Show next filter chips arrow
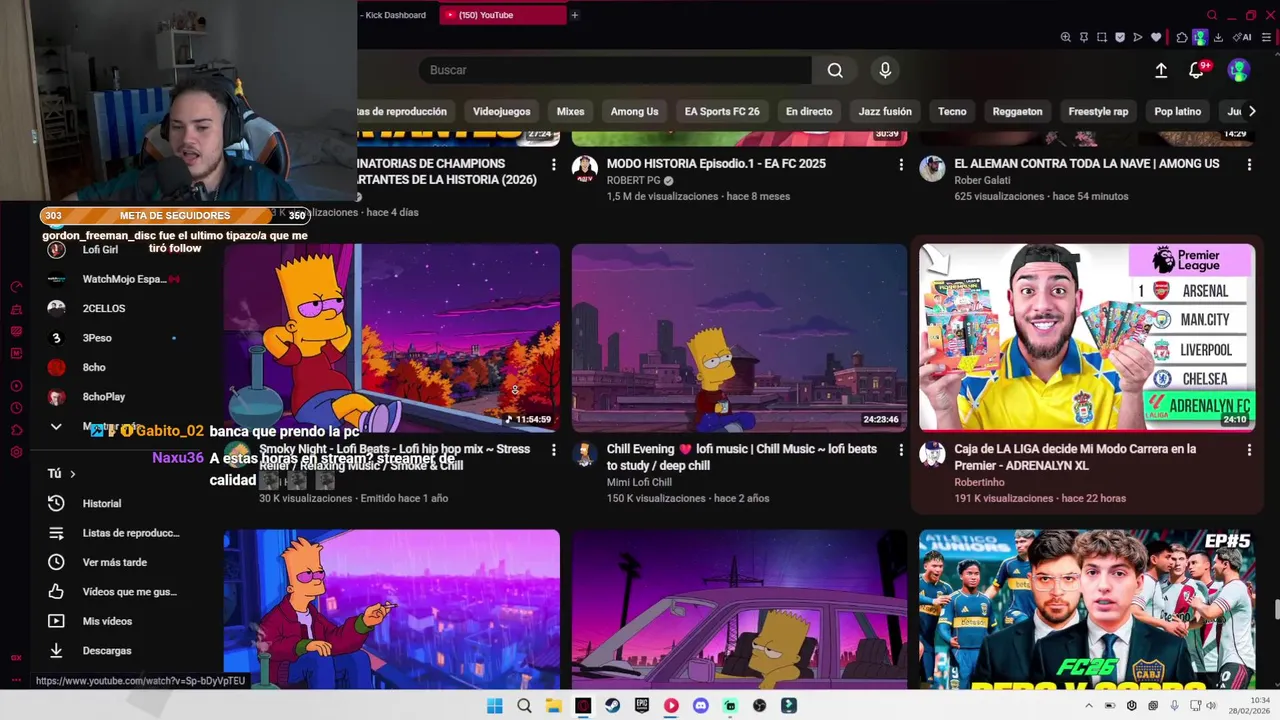 tap(1251, 111)
